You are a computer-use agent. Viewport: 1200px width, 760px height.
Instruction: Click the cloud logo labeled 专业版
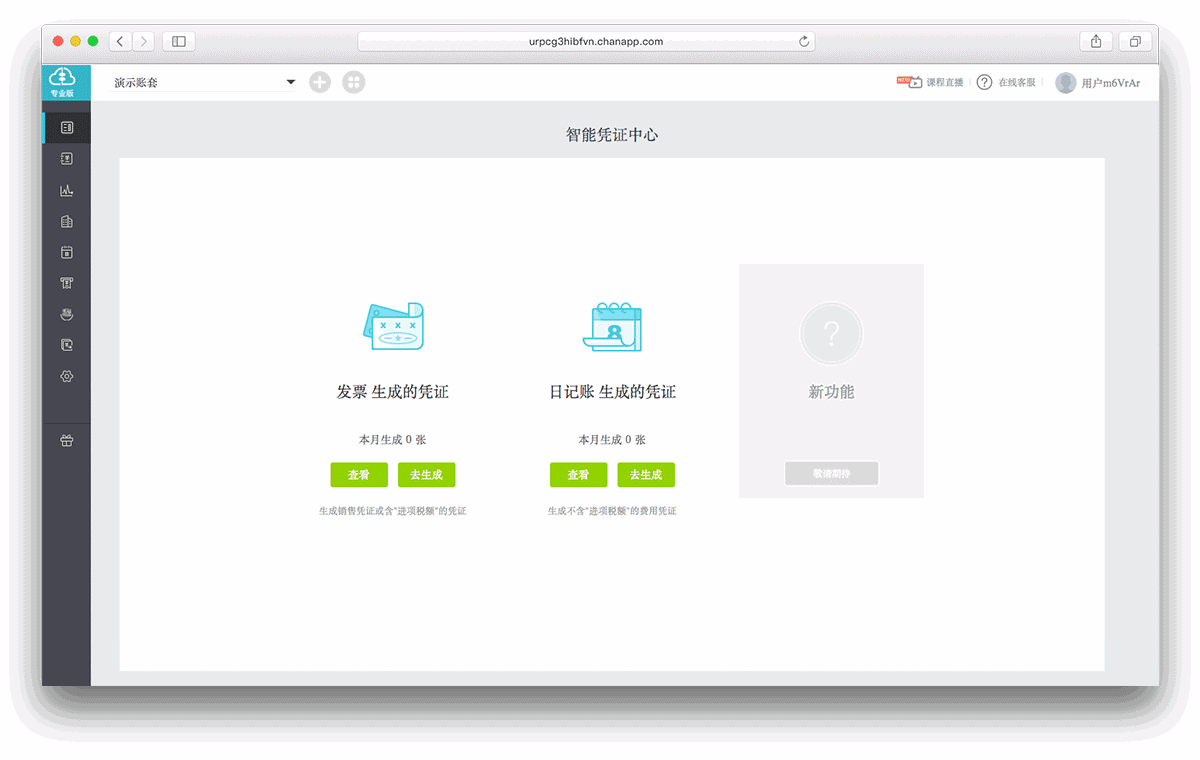point(63,81)
